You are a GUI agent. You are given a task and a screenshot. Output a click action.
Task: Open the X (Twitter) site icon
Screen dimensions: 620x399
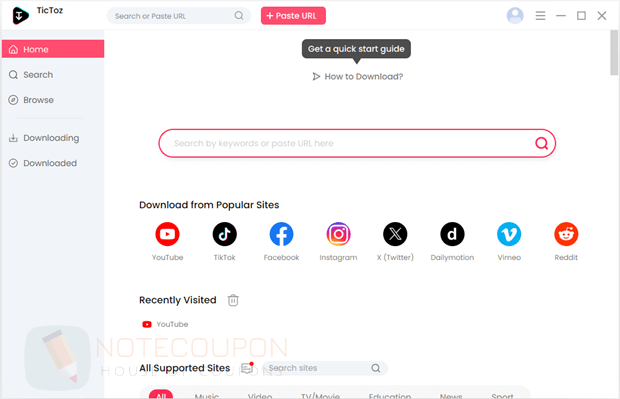click(x=395, y=234)
